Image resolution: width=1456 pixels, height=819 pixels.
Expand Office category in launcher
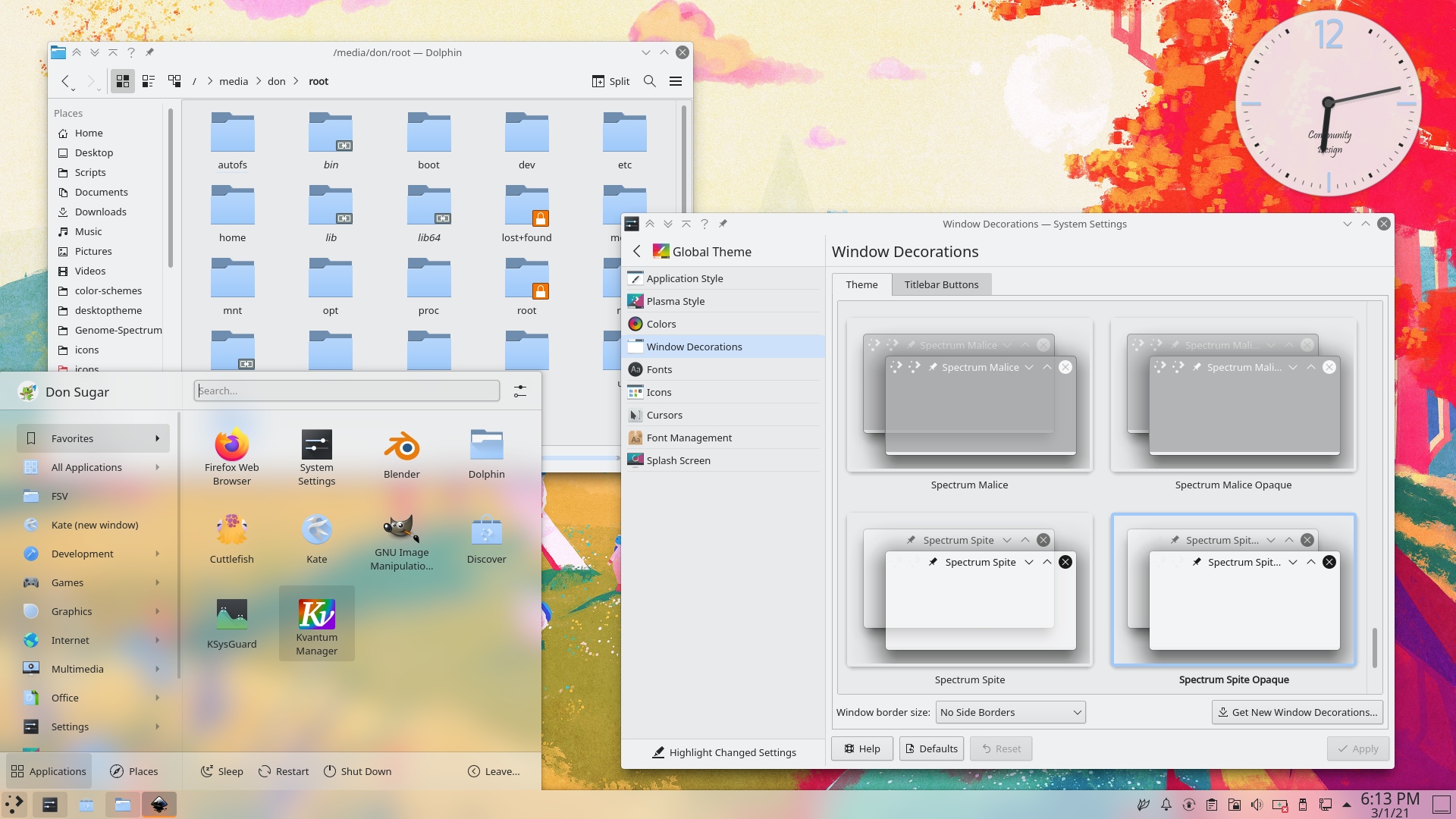point(93,698)
